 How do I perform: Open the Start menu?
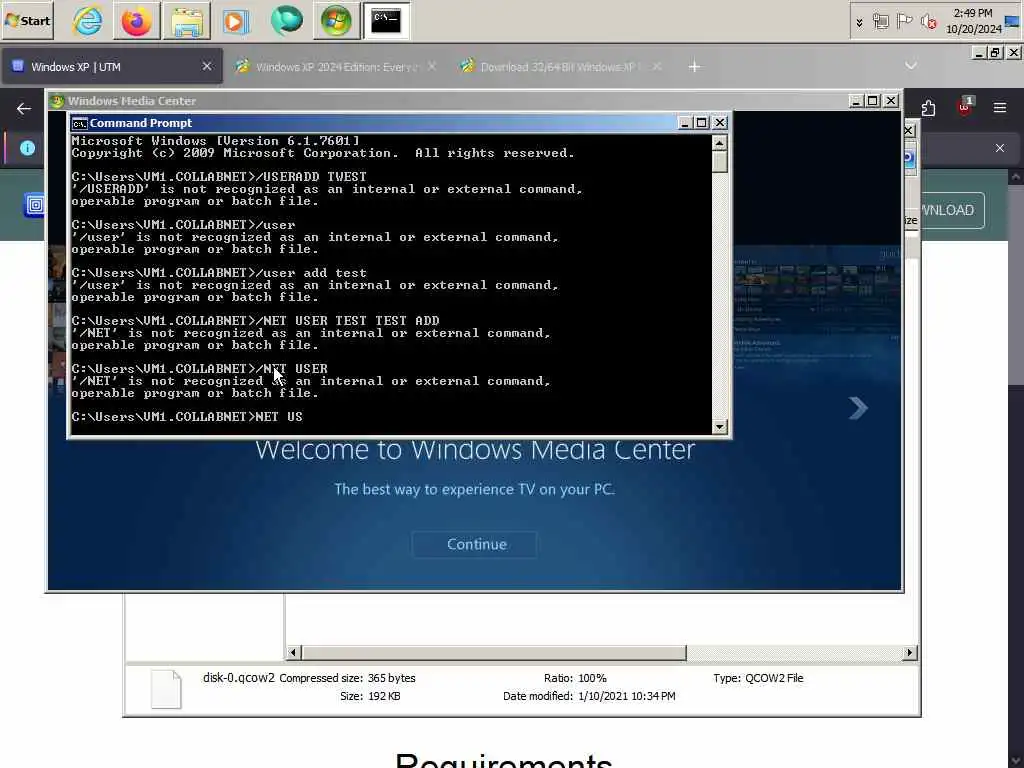coord(27,21)
